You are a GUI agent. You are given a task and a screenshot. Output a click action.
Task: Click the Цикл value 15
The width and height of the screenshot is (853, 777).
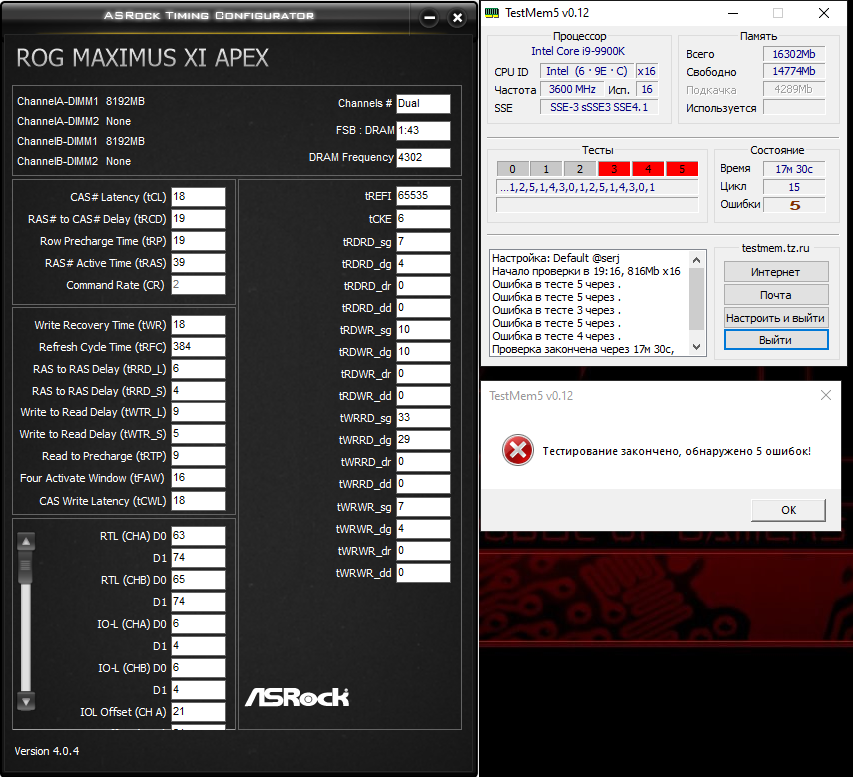(x=794, y=187)
